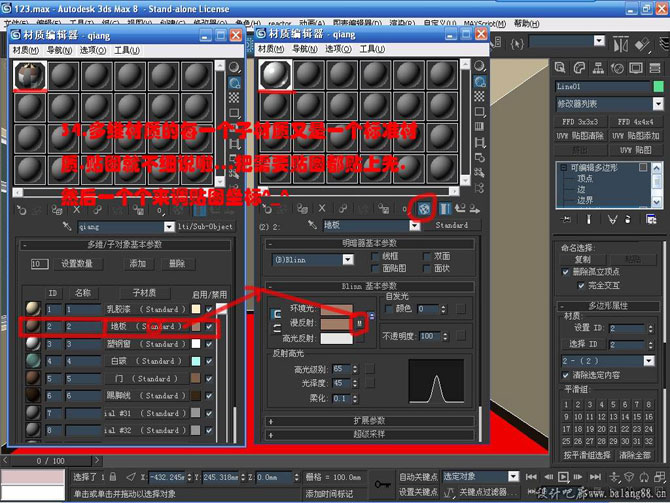
Task: Click the 高光反射 specular color swatch
Action: [337, 338]
